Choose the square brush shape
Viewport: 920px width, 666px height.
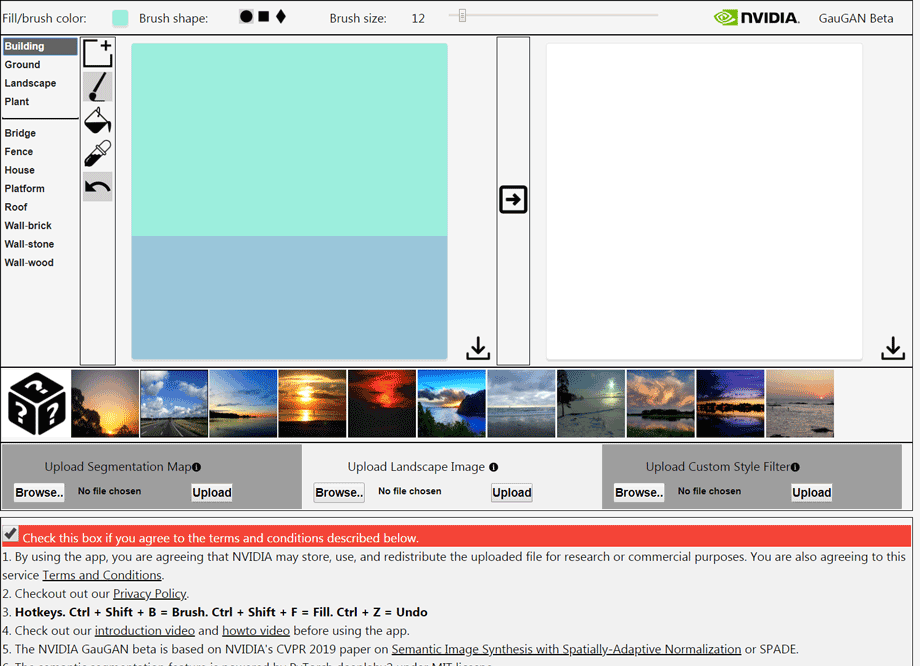coord(264,17)
